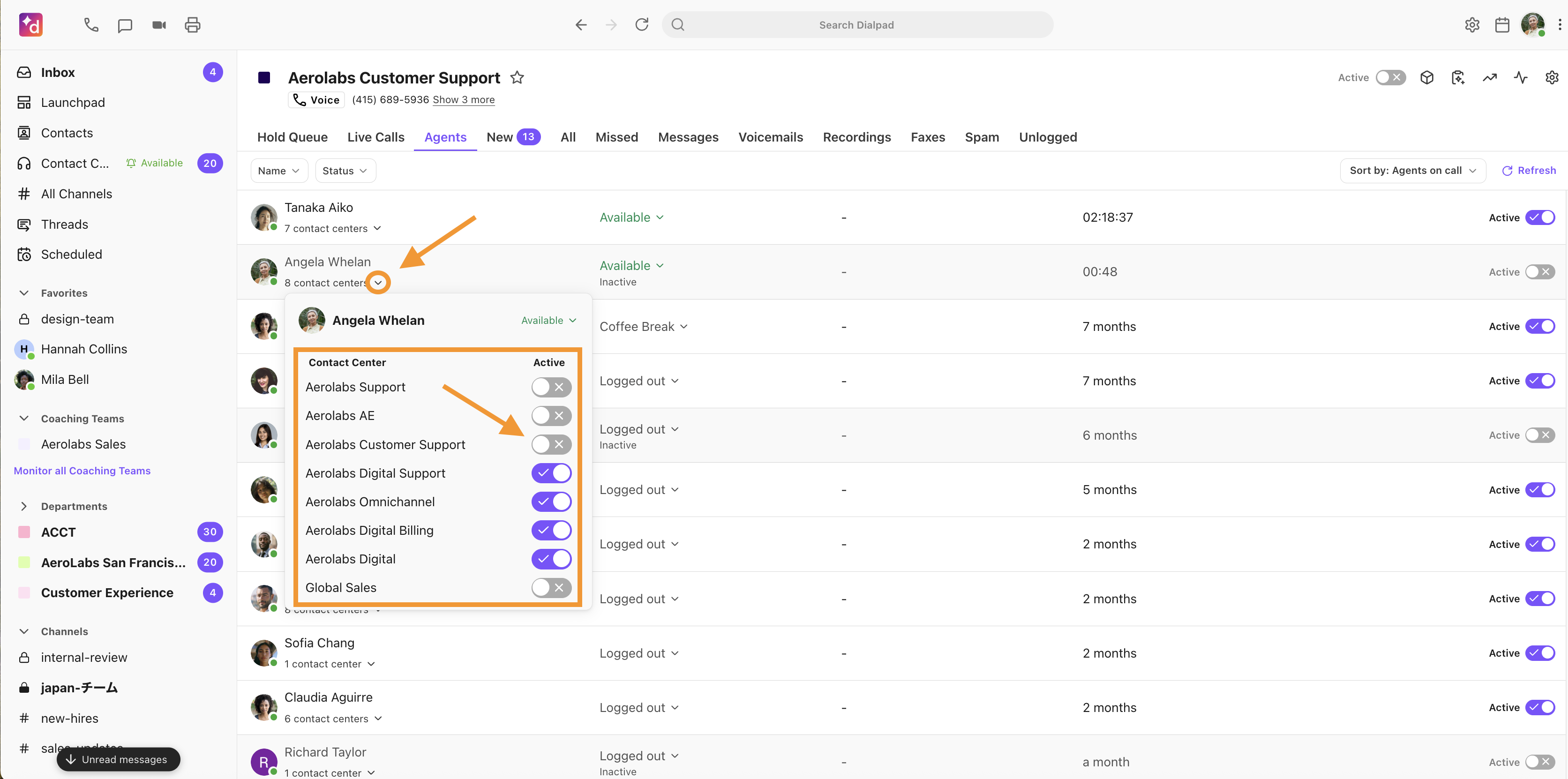Screen dimensions: 1568x779
Task: Click the pink ACCT department color square
Action: pyautogui.click(x=24, y=532)
